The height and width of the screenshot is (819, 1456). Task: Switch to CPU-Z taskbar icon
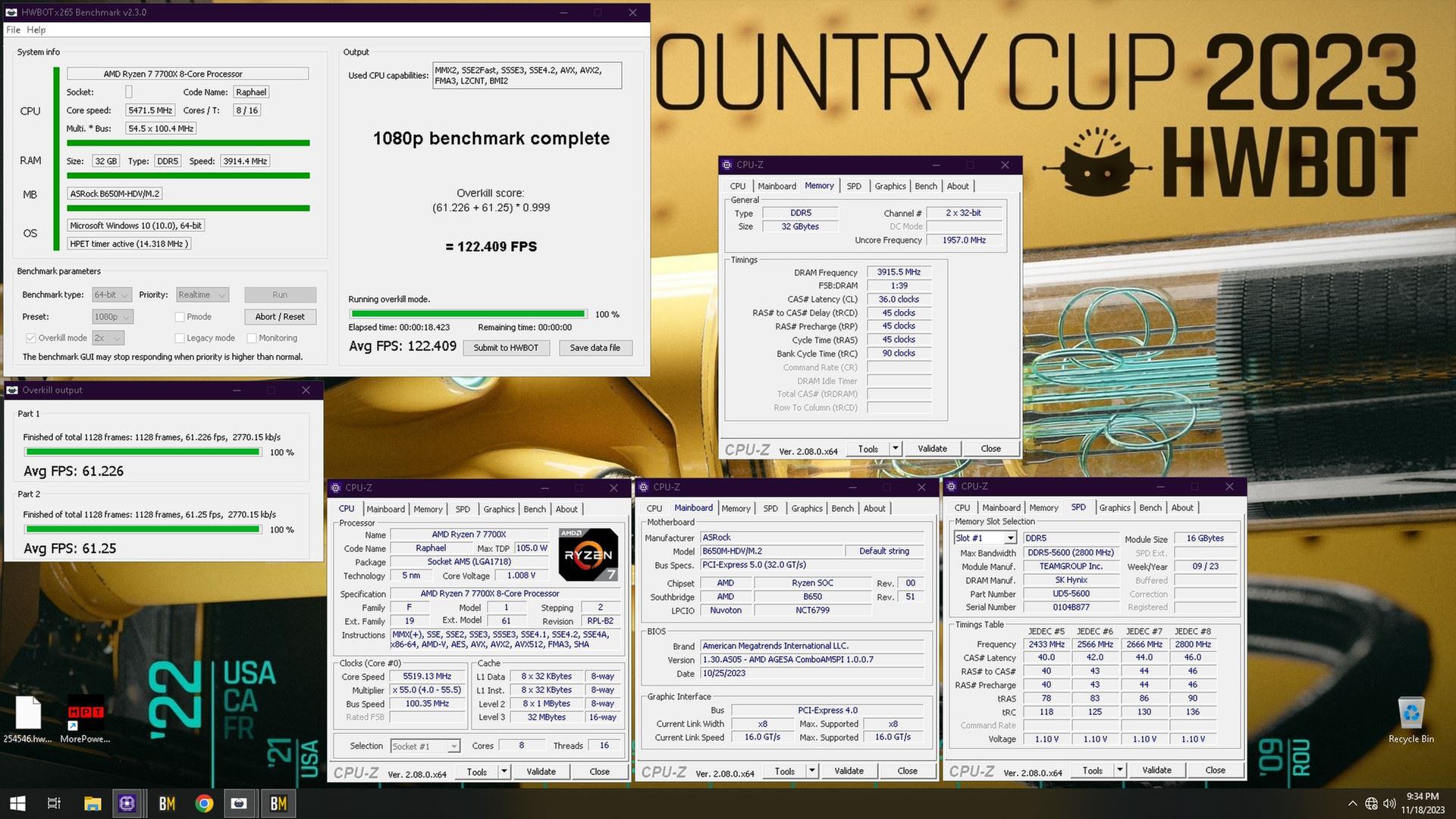coord(127,803)
